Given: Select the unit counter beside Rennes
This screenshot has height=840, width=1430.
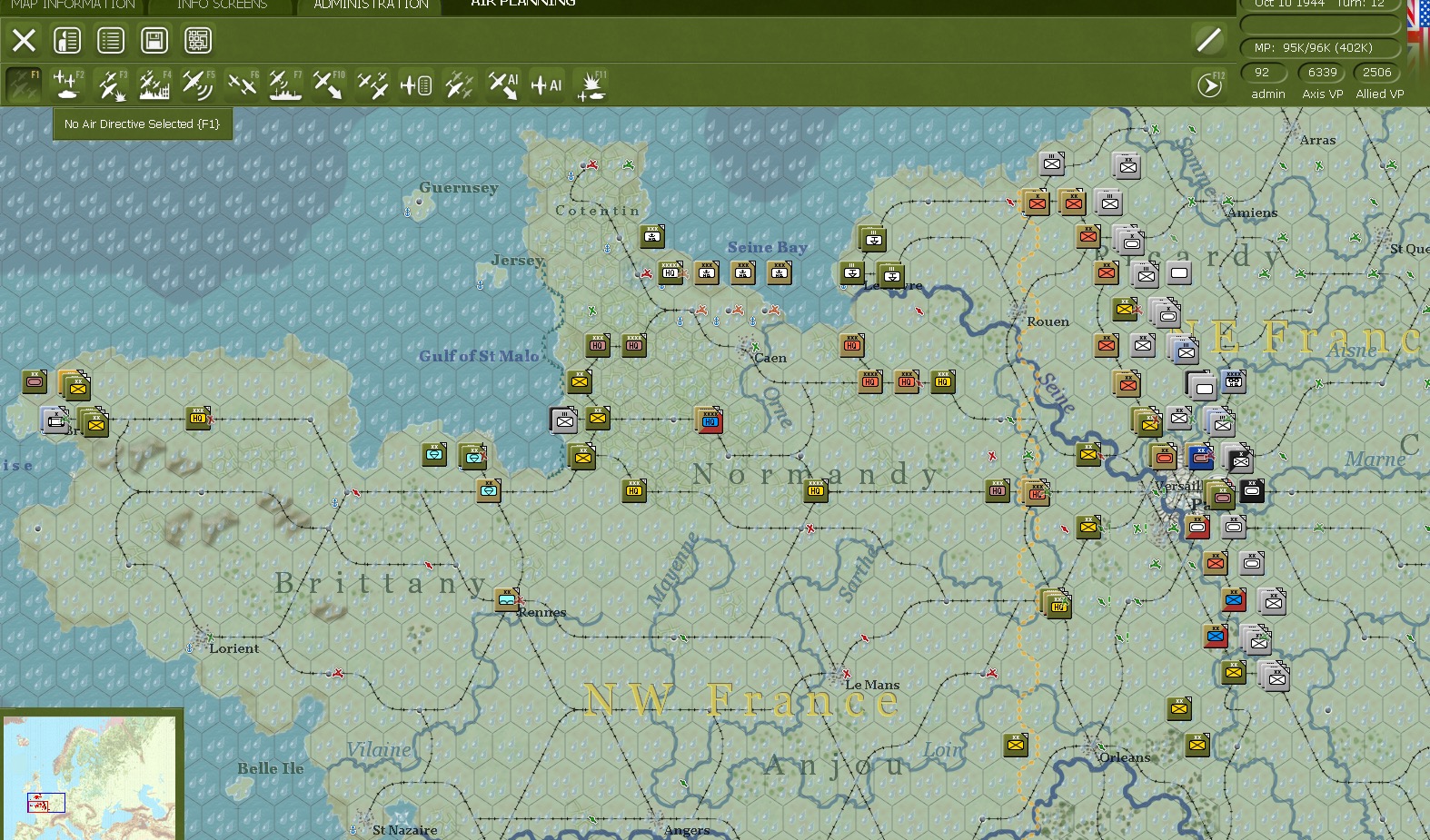Looking at the screenshot, I should 507,599.
